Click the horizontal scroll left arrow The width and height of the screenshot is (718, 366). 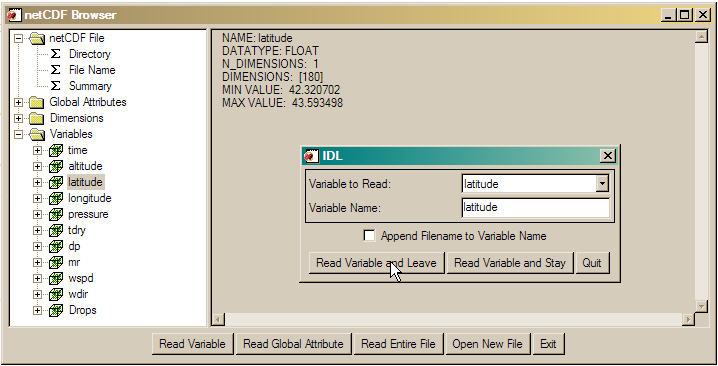click(x=218, y=319)
